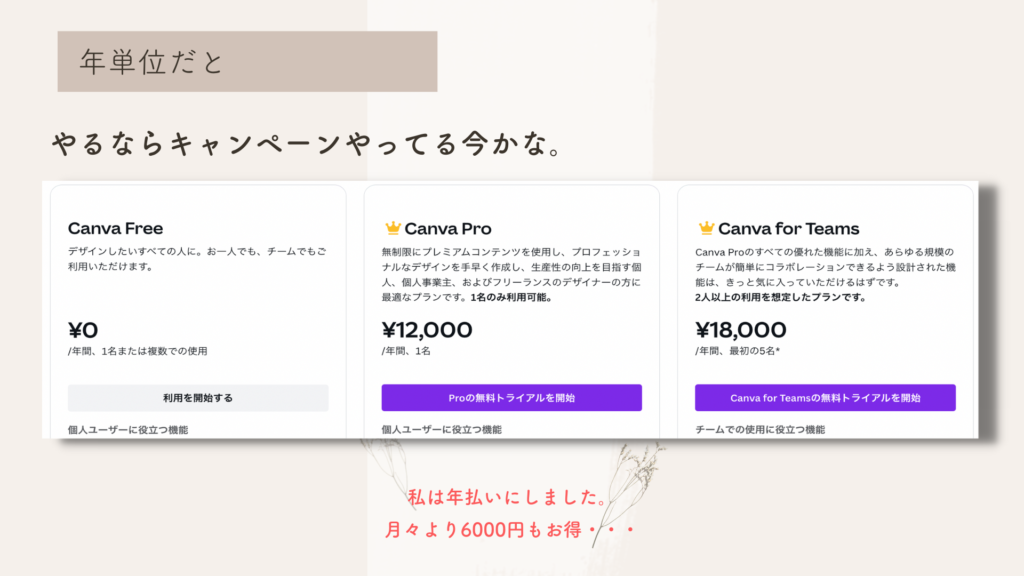1024x576 pixels.
Task: Click the 私は年払いにしました red text
Action: coord(506,496)
